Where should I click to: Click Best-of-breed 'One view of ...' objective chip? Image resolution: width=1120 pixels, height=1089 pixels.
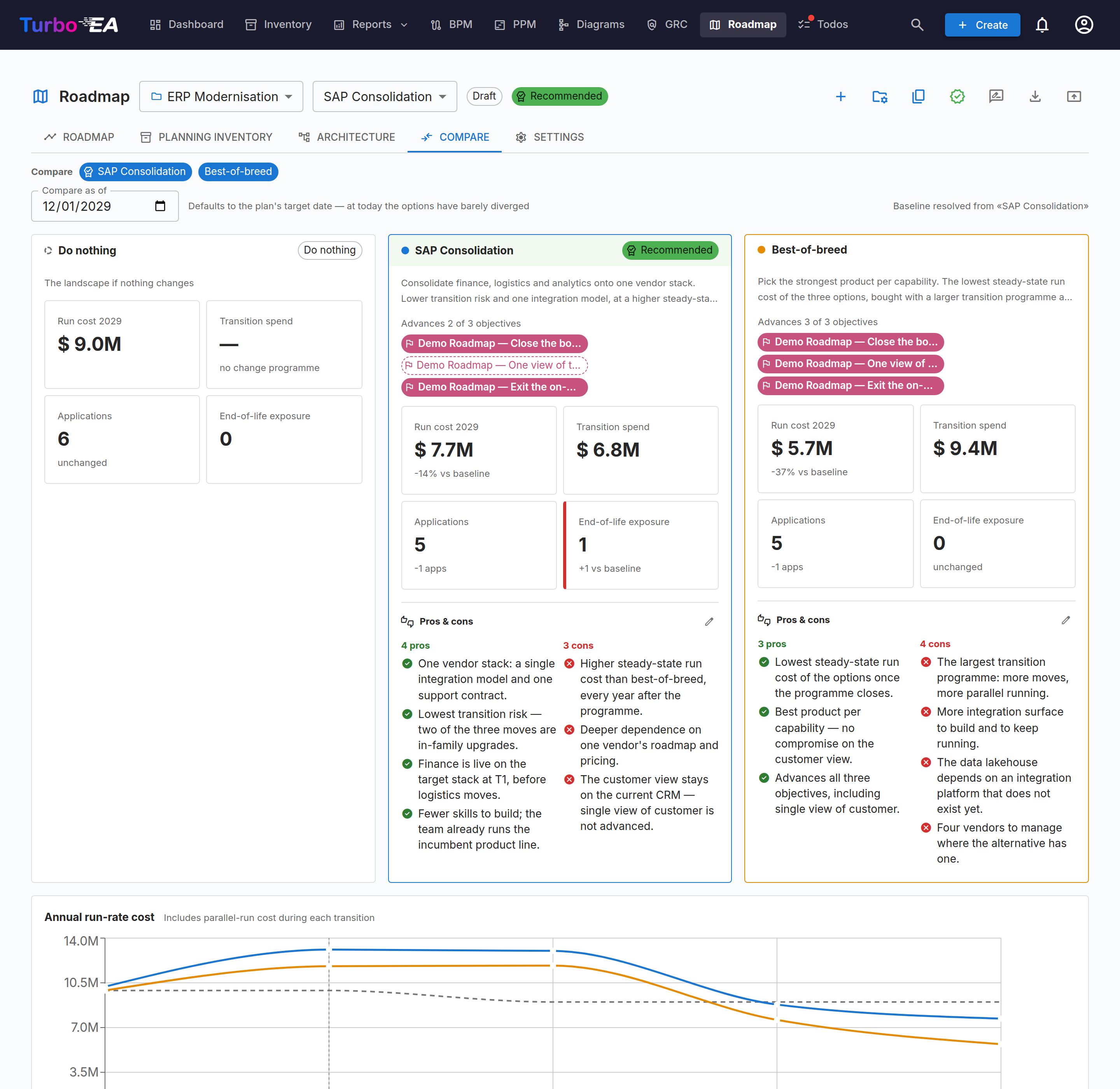click(850, 364)
